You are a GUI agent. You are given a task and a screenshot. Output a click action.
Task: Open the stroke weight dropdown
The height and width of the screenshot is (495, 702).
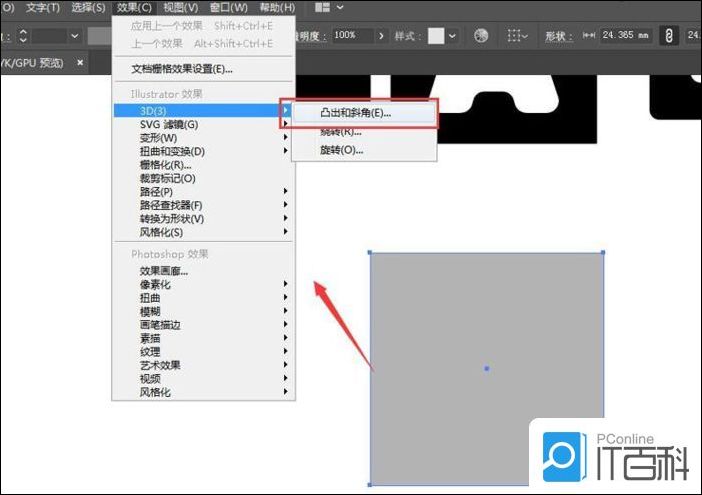pos(75,36)
